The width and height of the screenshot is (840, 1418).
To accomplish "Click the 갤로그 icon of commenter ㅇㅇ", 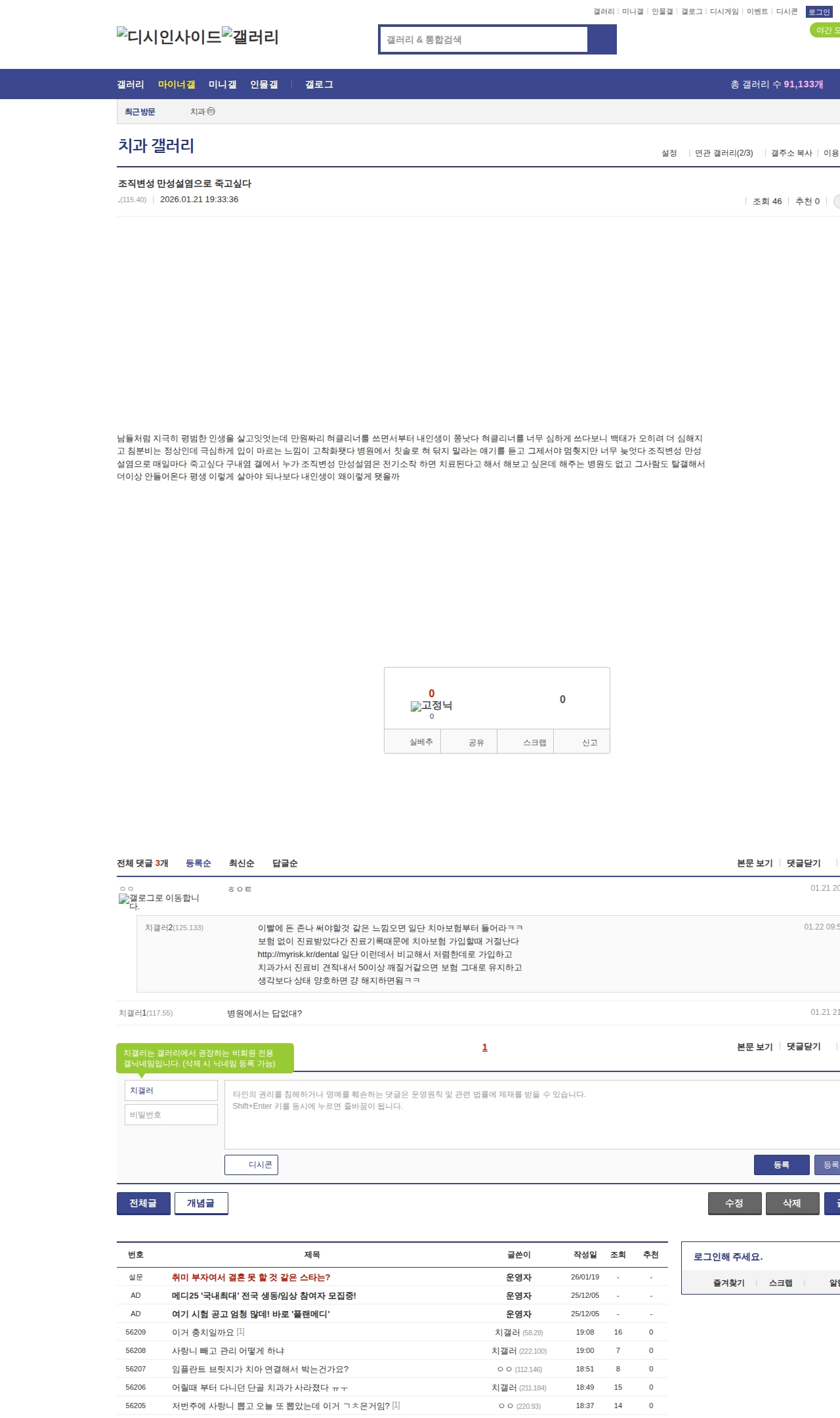I will click(124, 899).
